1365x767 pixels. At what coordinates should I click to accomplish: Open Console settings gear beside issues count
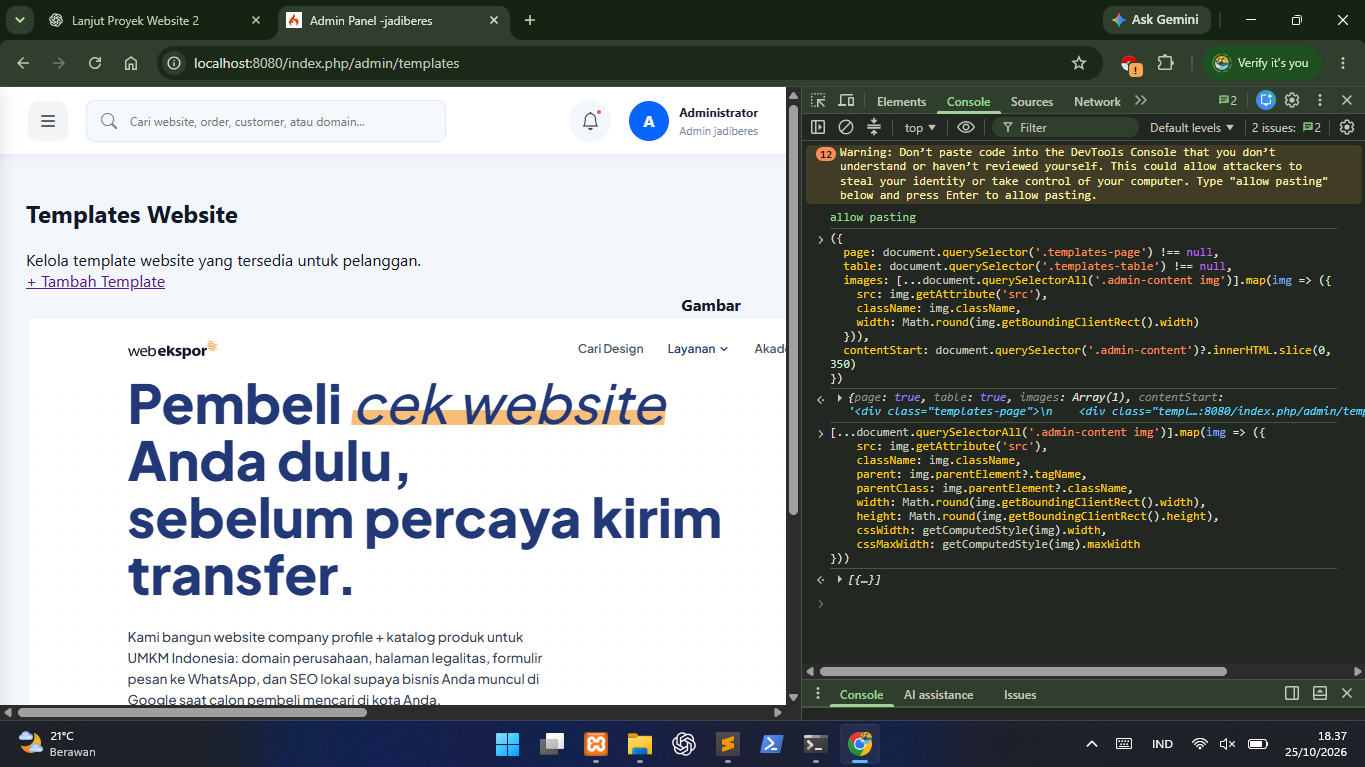[1346, 127]
